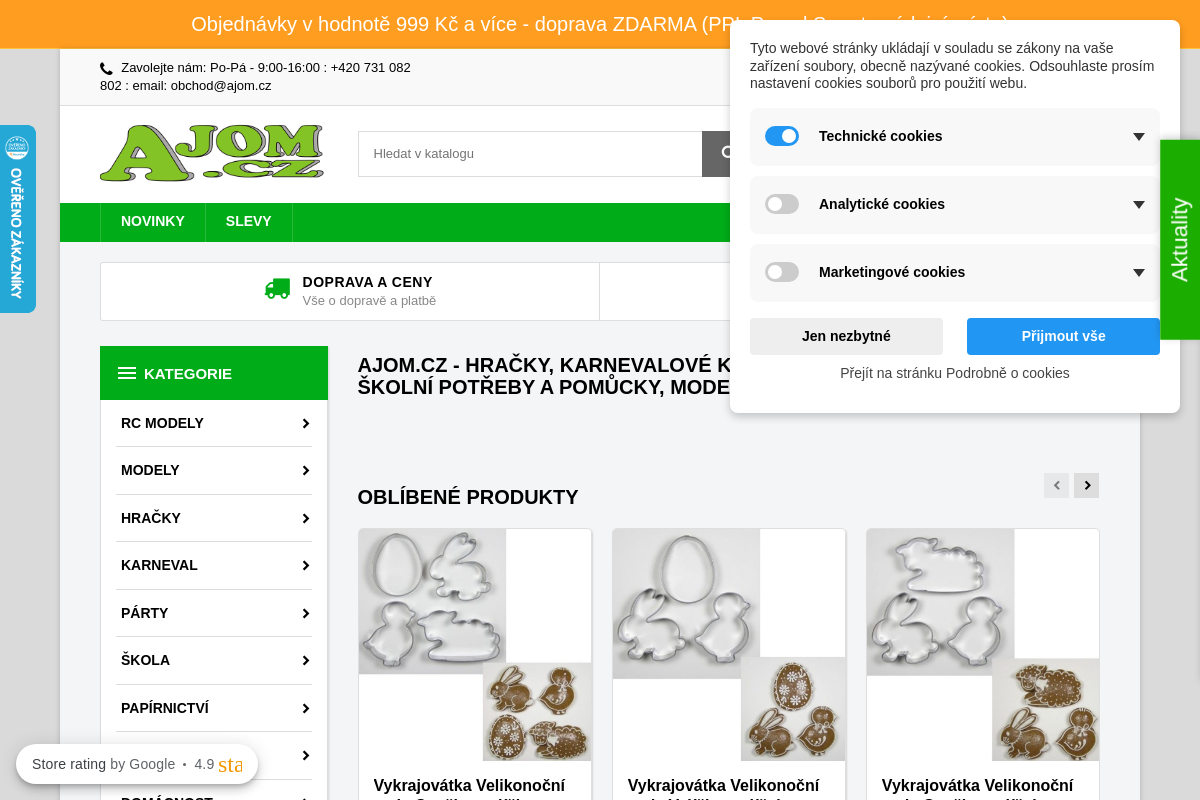Expand the Technické cookies details arrow

click(x=1139, y=137)
